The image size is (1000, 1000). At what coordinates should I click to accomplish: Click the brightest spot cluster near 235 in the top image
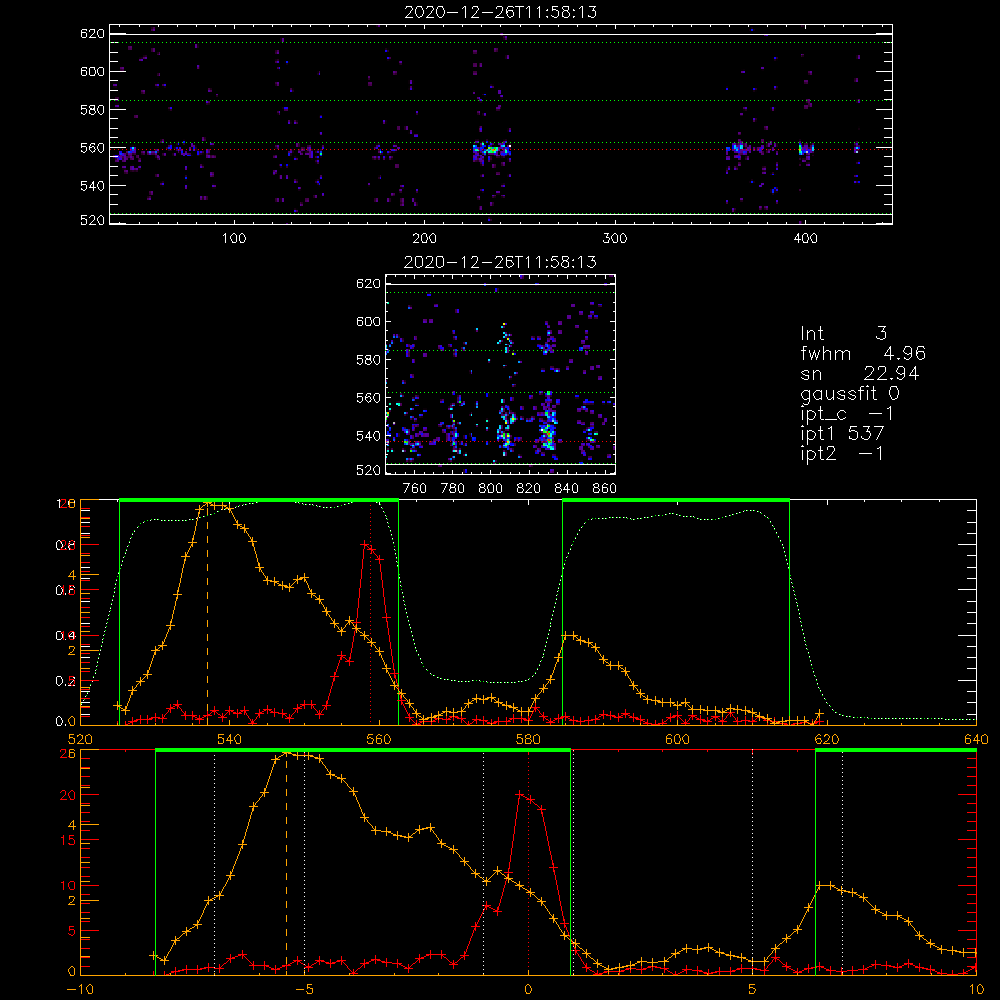pos(492,151)
